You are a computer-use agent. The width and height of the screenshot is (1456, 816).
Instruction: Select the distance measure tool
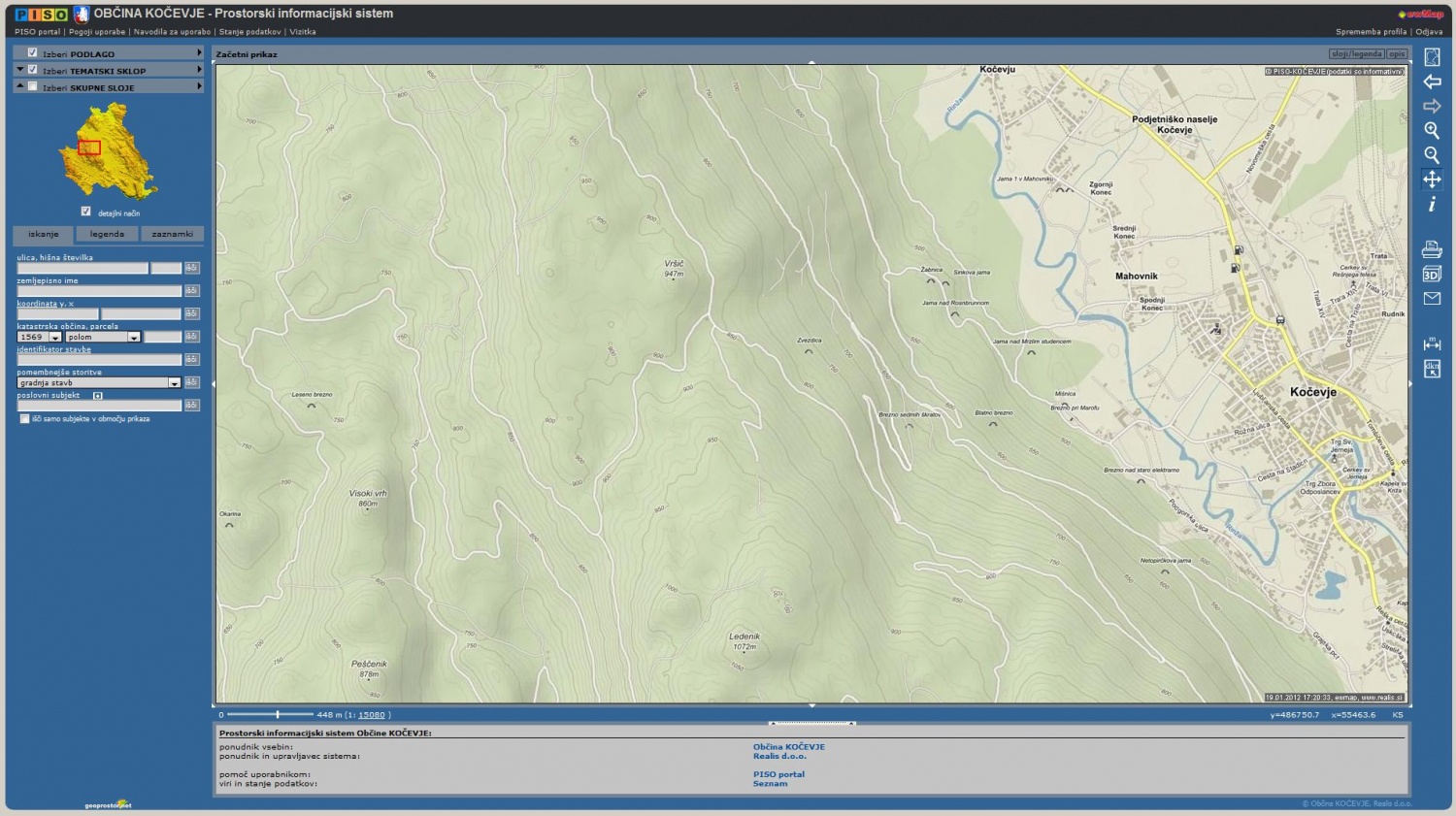point(1432,343)
